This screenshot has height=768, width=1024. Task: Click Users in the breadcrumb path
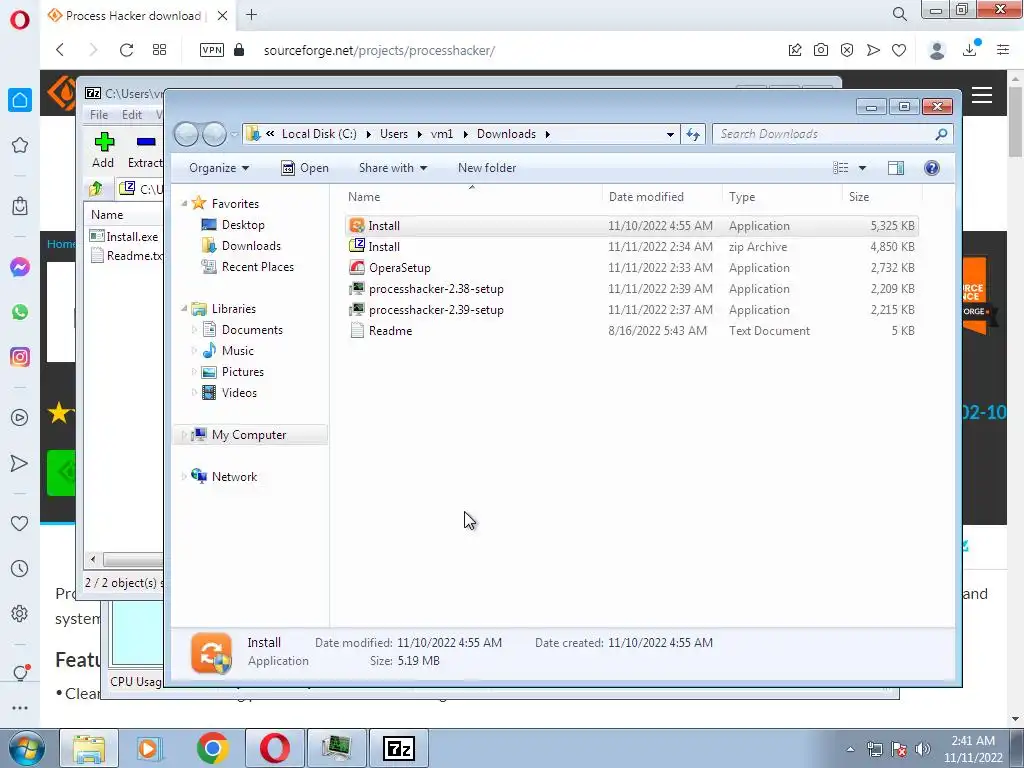tap(394, 134)
